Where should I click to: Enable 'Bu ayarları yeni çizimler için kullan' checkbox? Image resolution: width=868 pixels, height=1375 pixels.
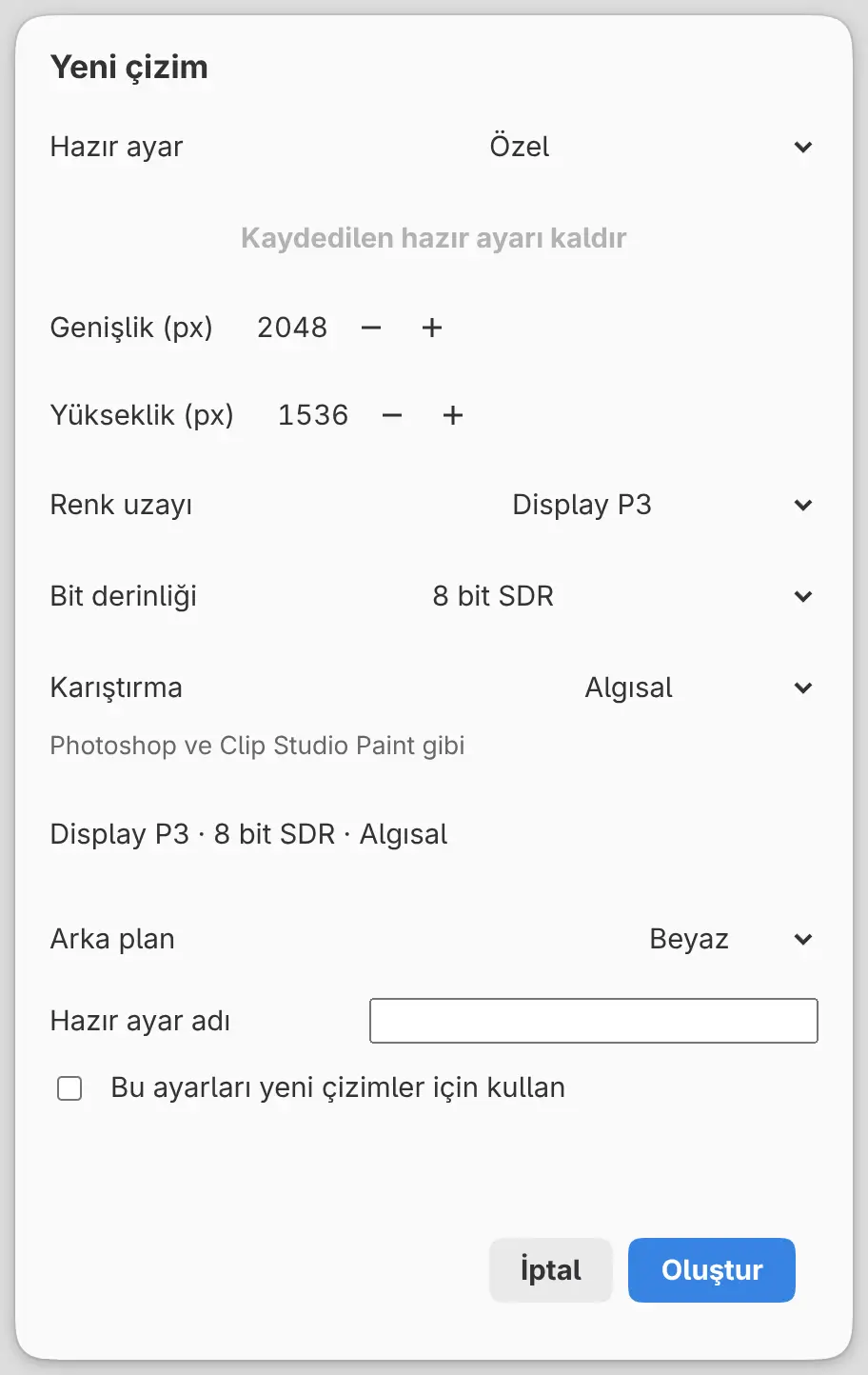69,1088
